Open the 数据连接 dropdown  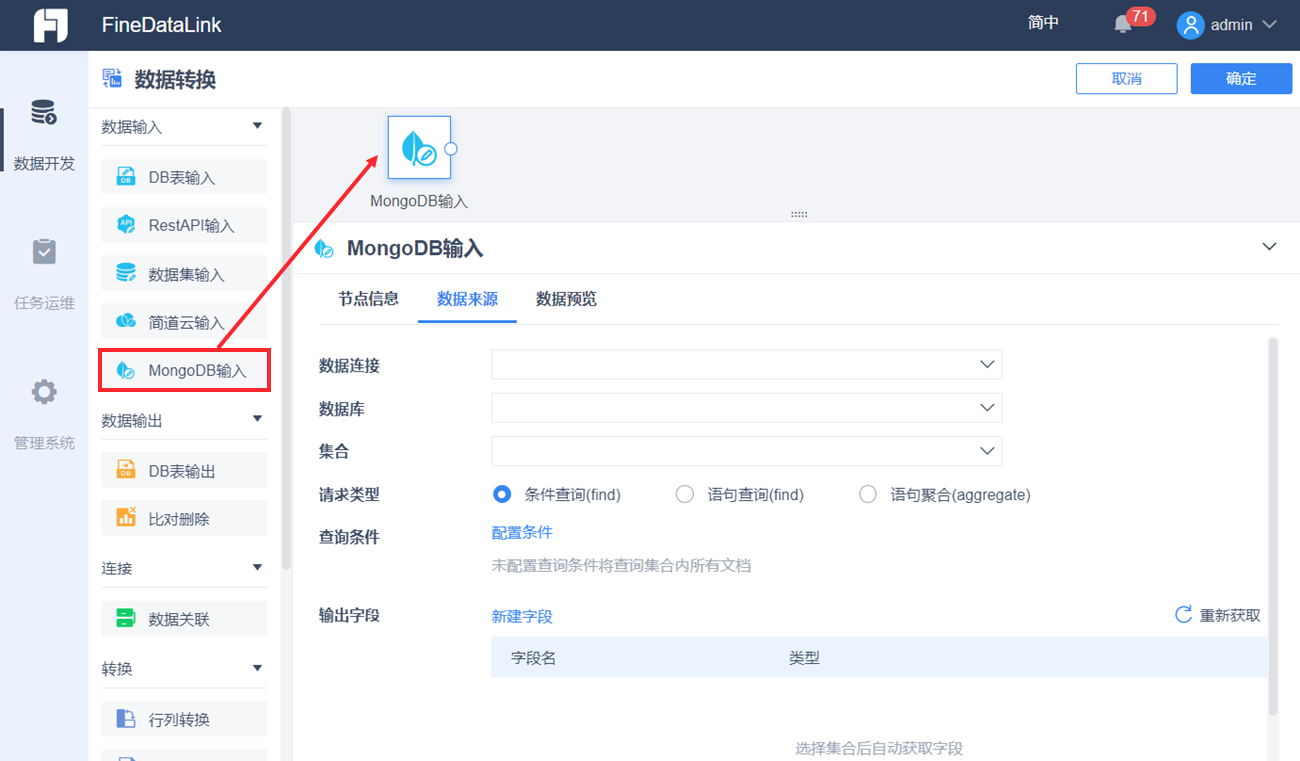pyautogui.click(x=746, y=365)
